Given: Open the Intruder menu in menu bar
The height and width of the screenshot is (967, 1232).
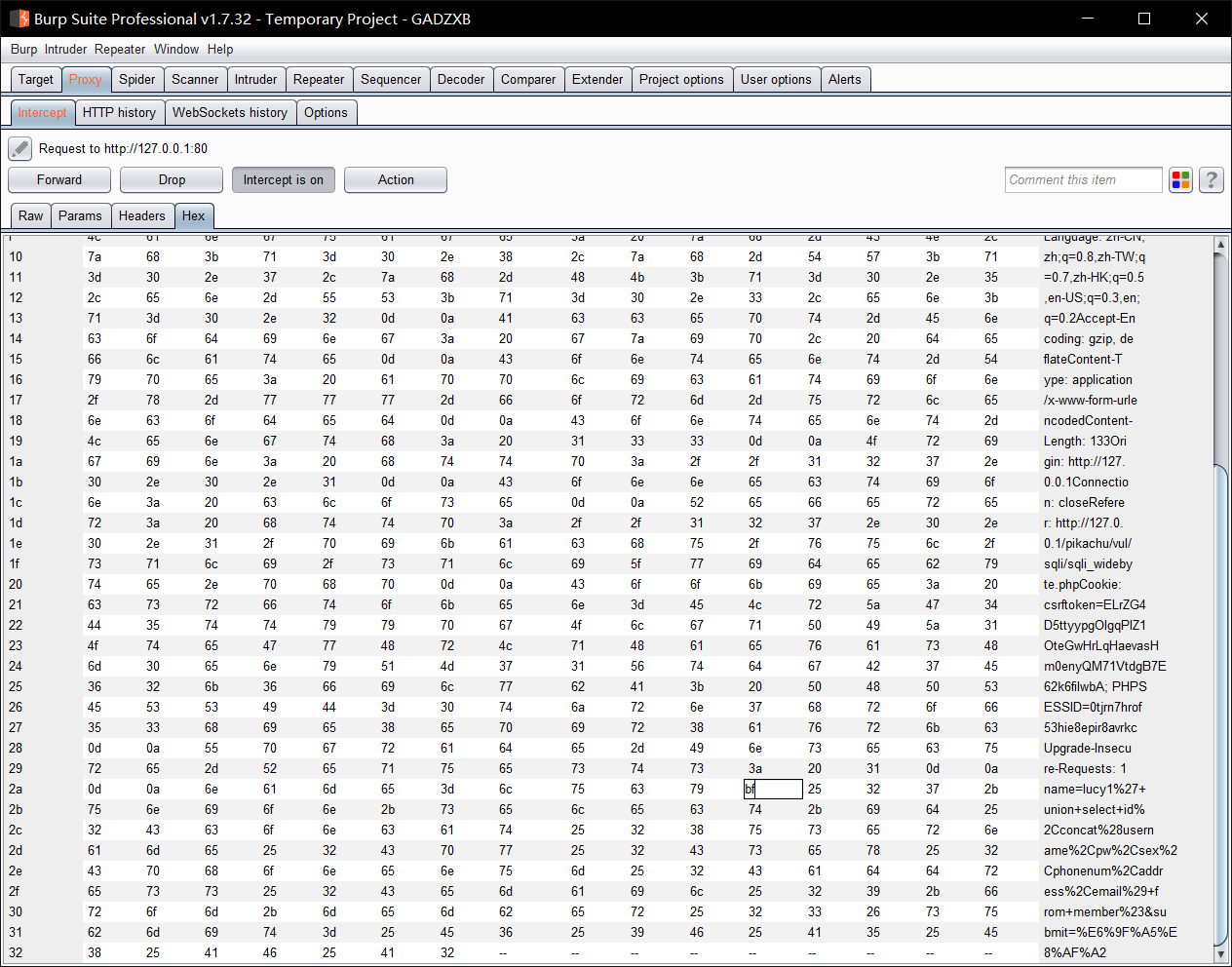Looking at the screenshot, I should tap(65, 49).
